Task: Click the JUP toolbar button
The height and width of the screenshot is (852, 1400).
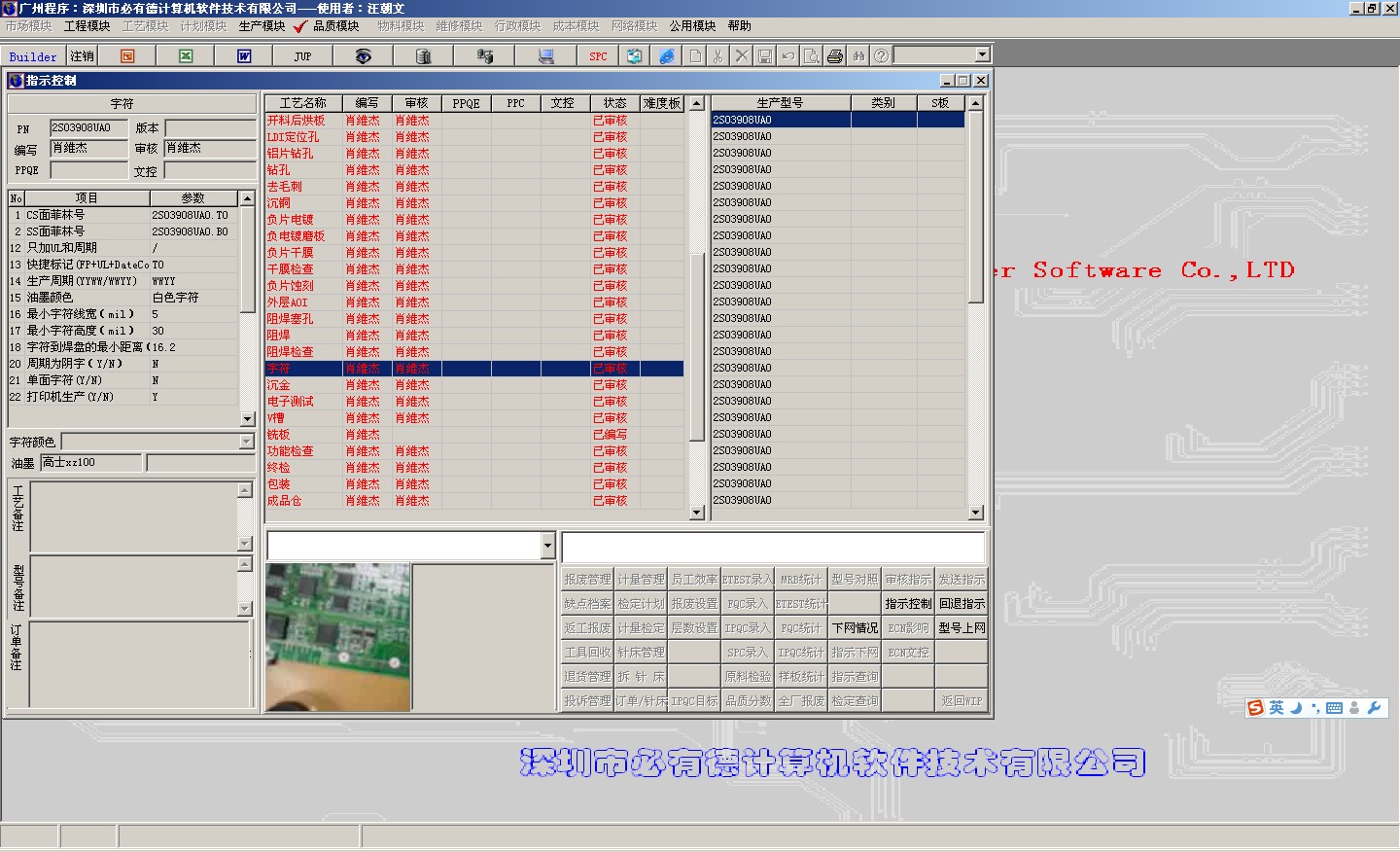Action: [302, 56]
